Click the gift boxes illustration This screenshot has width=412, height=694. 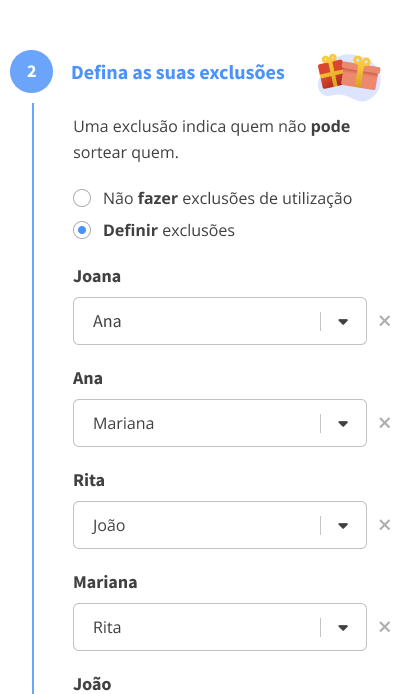point(349,77)
